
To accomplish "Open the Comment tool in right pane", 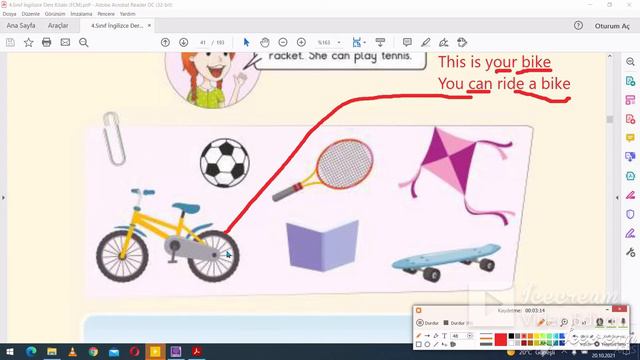I will [630, 138].
